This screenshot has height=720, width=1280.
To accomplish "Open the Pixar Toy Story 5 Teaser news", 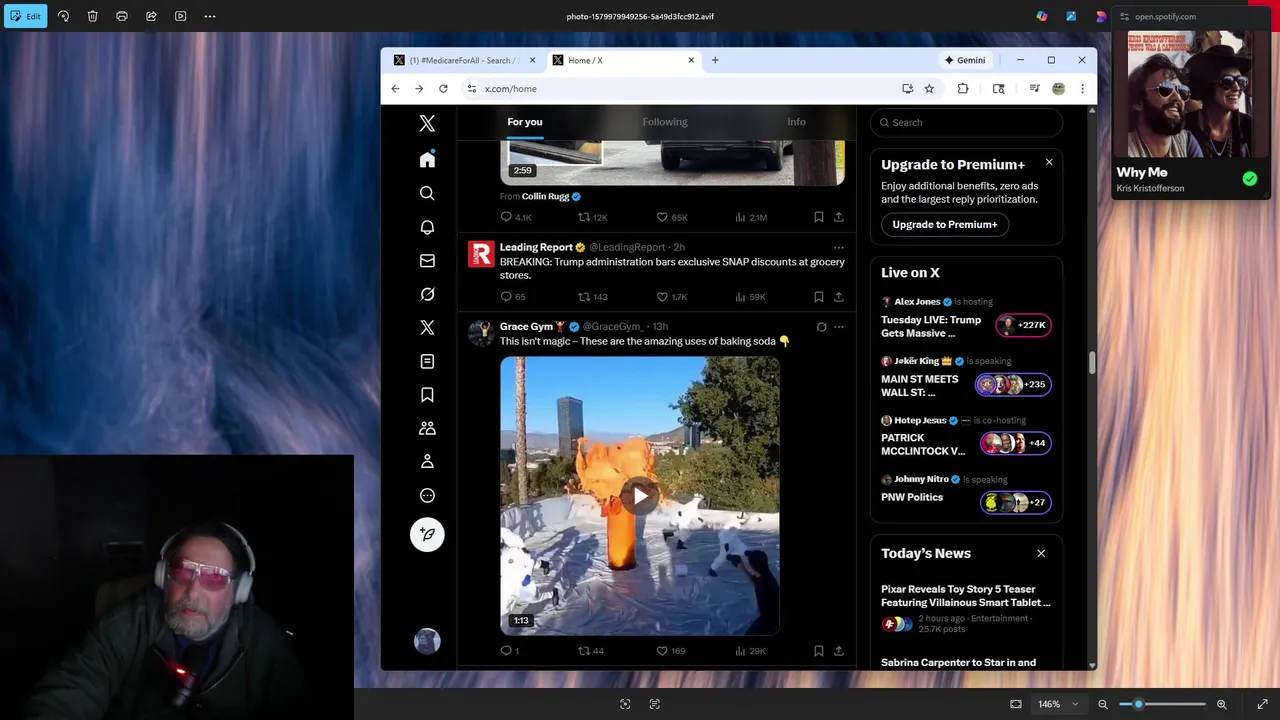I will pos(966,609).
